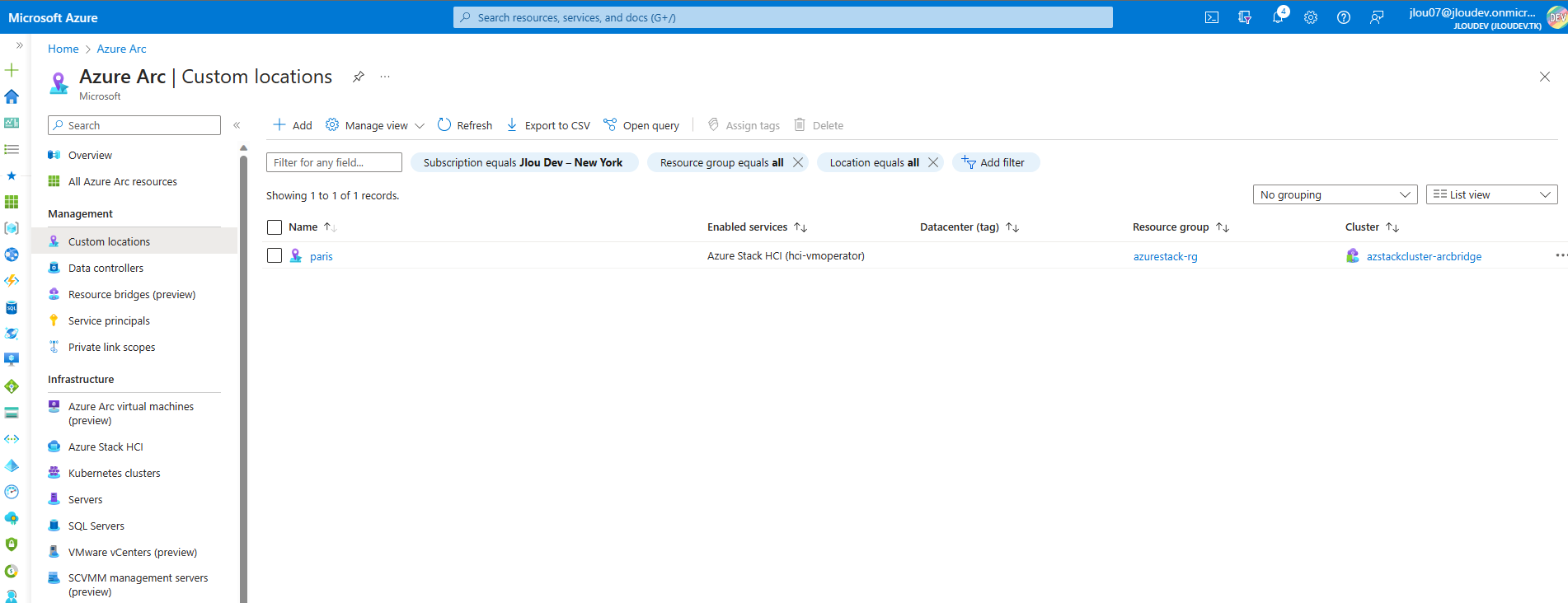The width and height of the screenshot is (1568, 603).
Task: Open Help question mark icon
Action: click(x=1344, y=17)
